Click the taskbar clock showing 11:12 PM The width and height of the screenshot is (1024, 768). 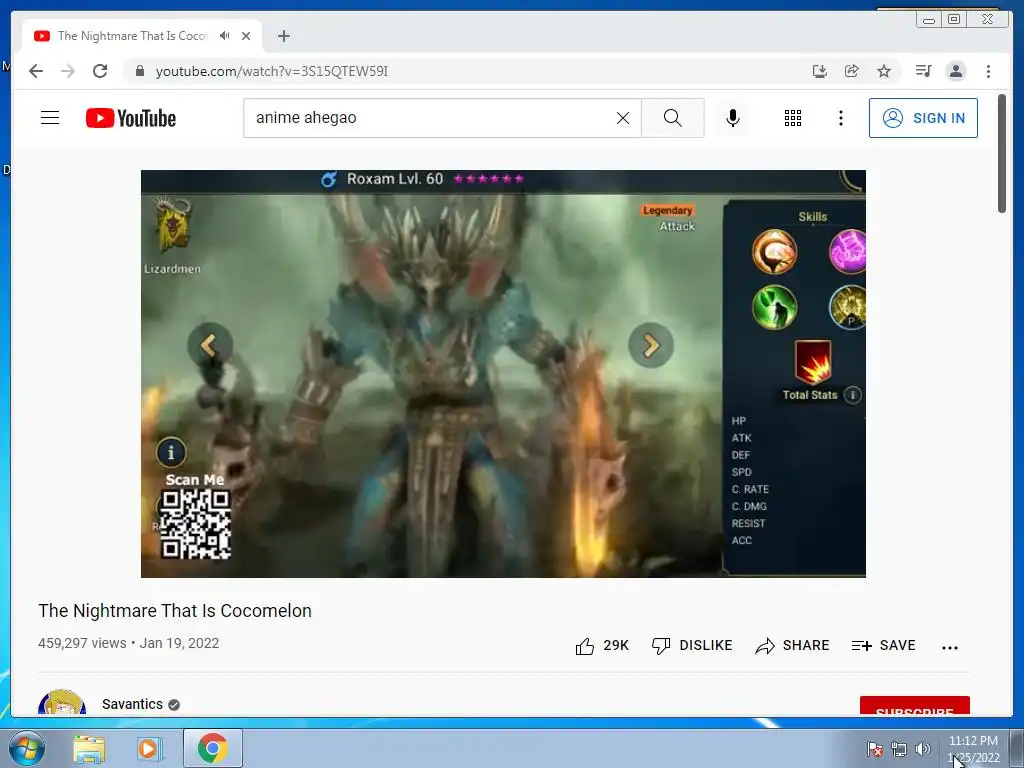pyautogui.click(x=973, y=749)
